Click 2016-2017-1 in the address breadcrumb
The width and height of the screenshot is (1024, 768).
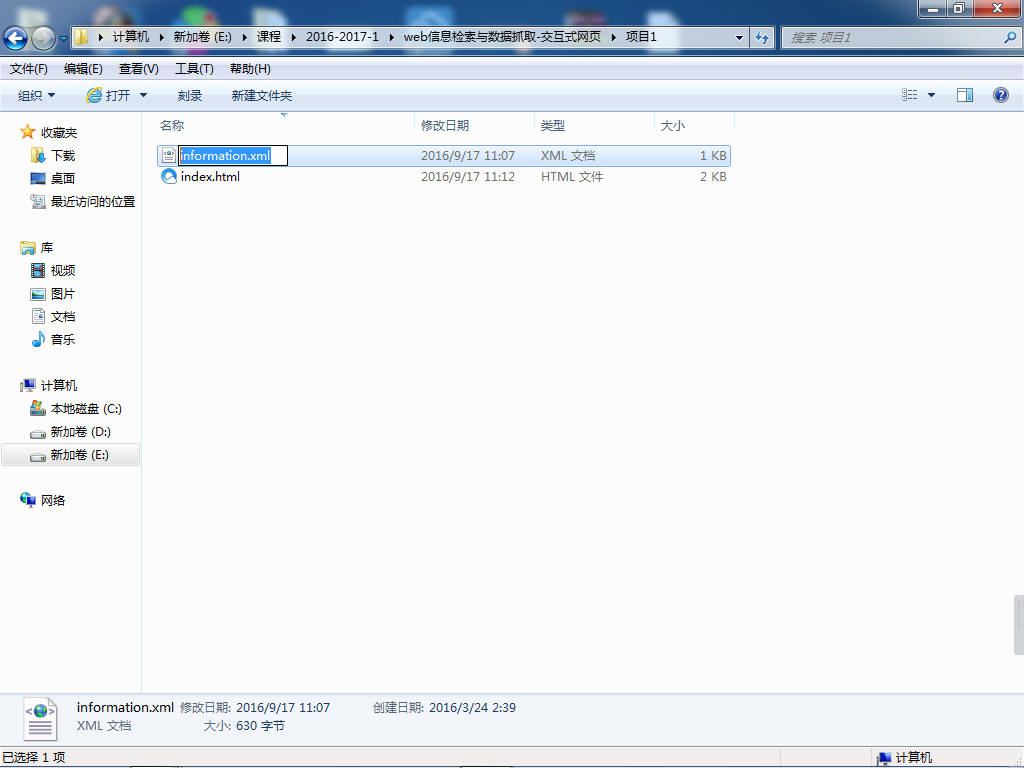342,37
